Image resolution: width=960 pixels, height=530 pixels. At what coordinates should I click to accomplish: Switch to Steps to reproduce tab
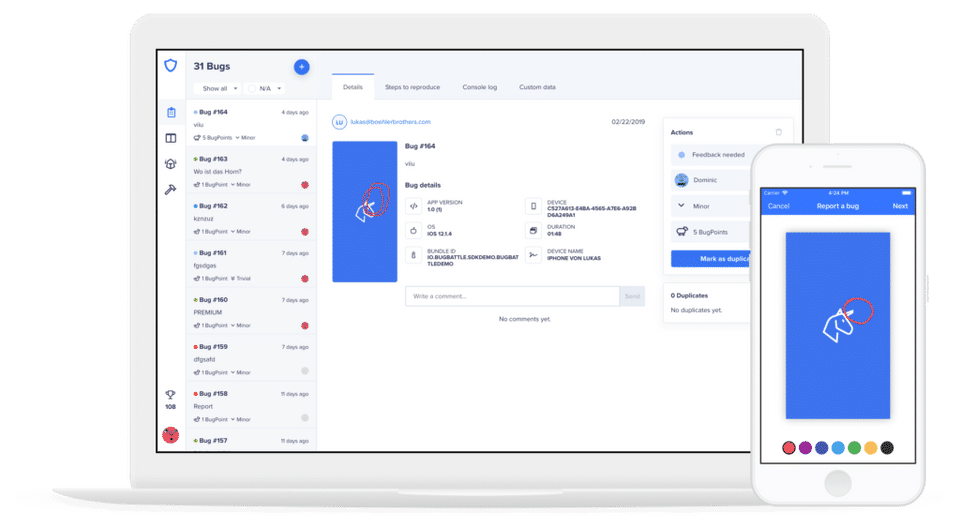point(412,87)
